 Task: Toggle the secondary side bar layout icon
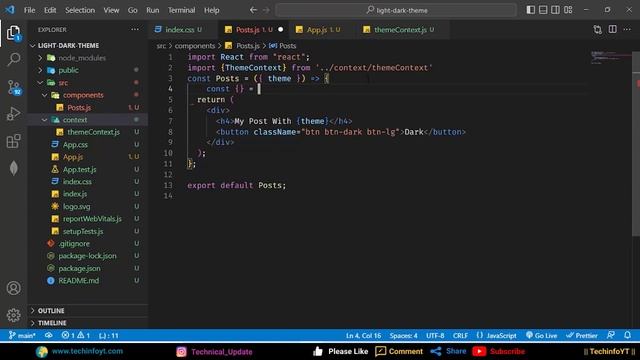tap(555, 10)
